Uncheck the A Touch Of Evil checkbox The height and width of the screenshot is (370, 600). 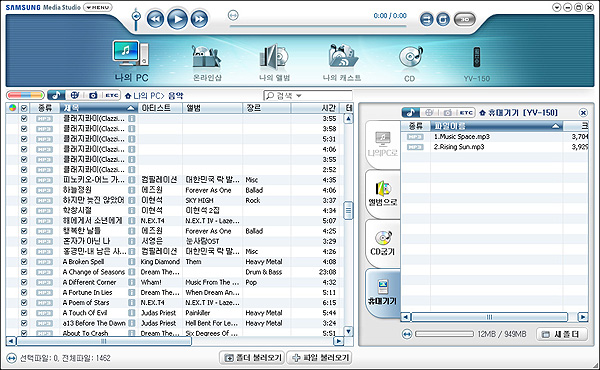click(24, 313)
